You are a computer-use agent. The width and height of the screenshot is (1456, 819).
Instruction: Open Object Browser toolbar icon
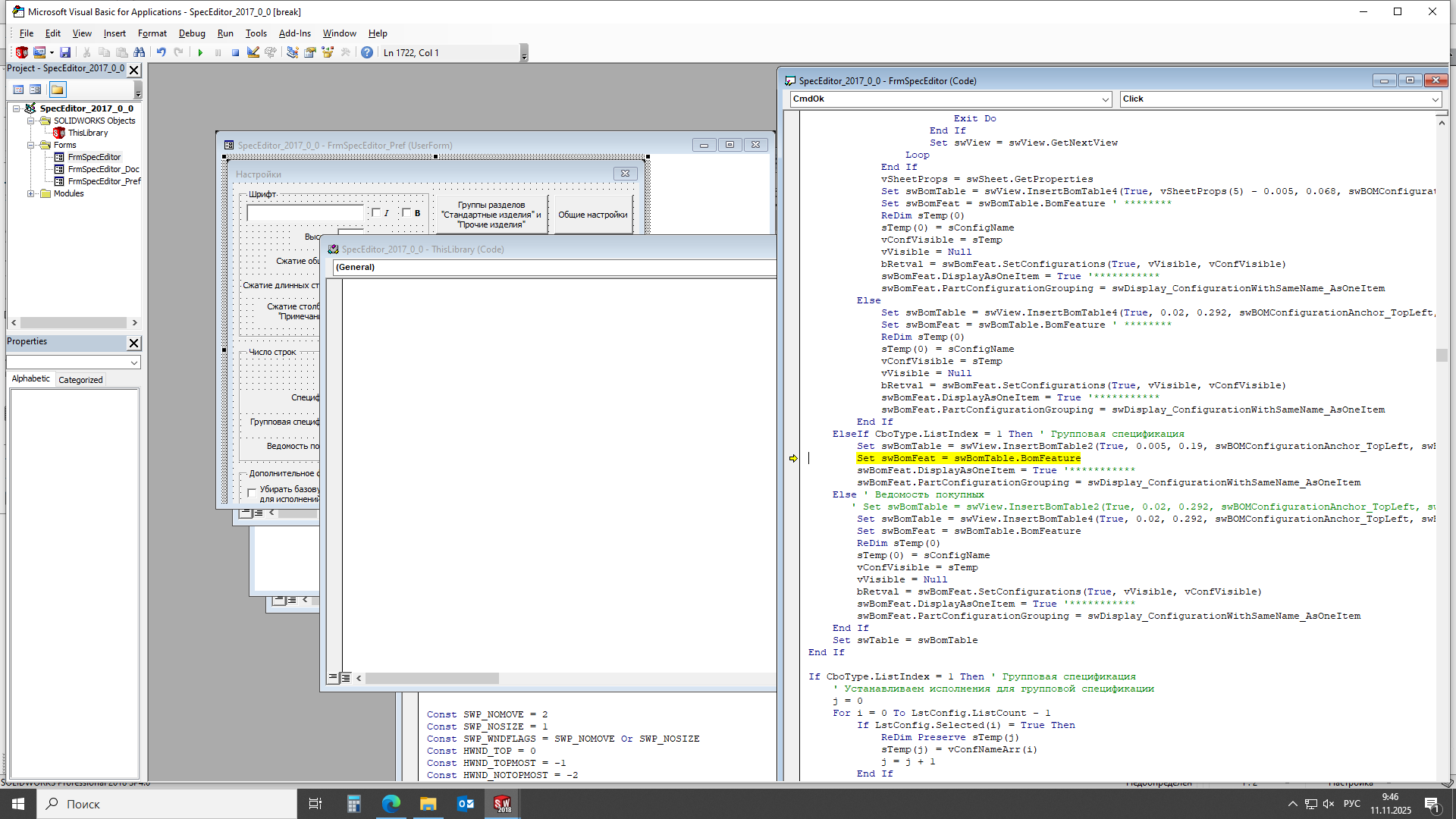(x=328, y=53)
